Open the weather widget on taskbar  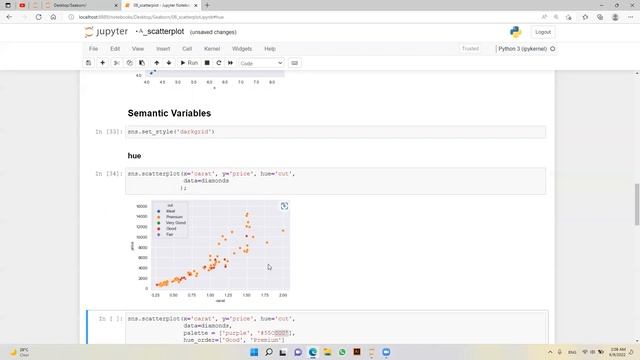point(19,352)
